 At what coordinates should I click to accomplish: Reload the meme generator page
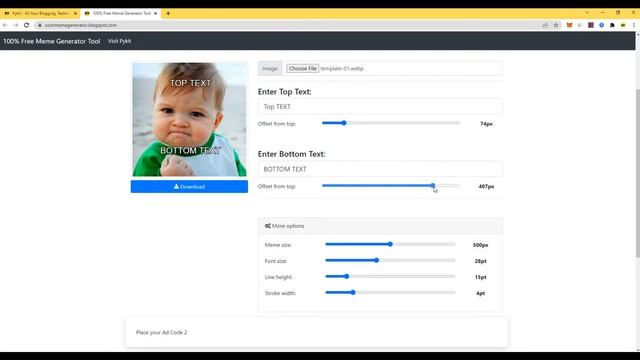(27, 25)
